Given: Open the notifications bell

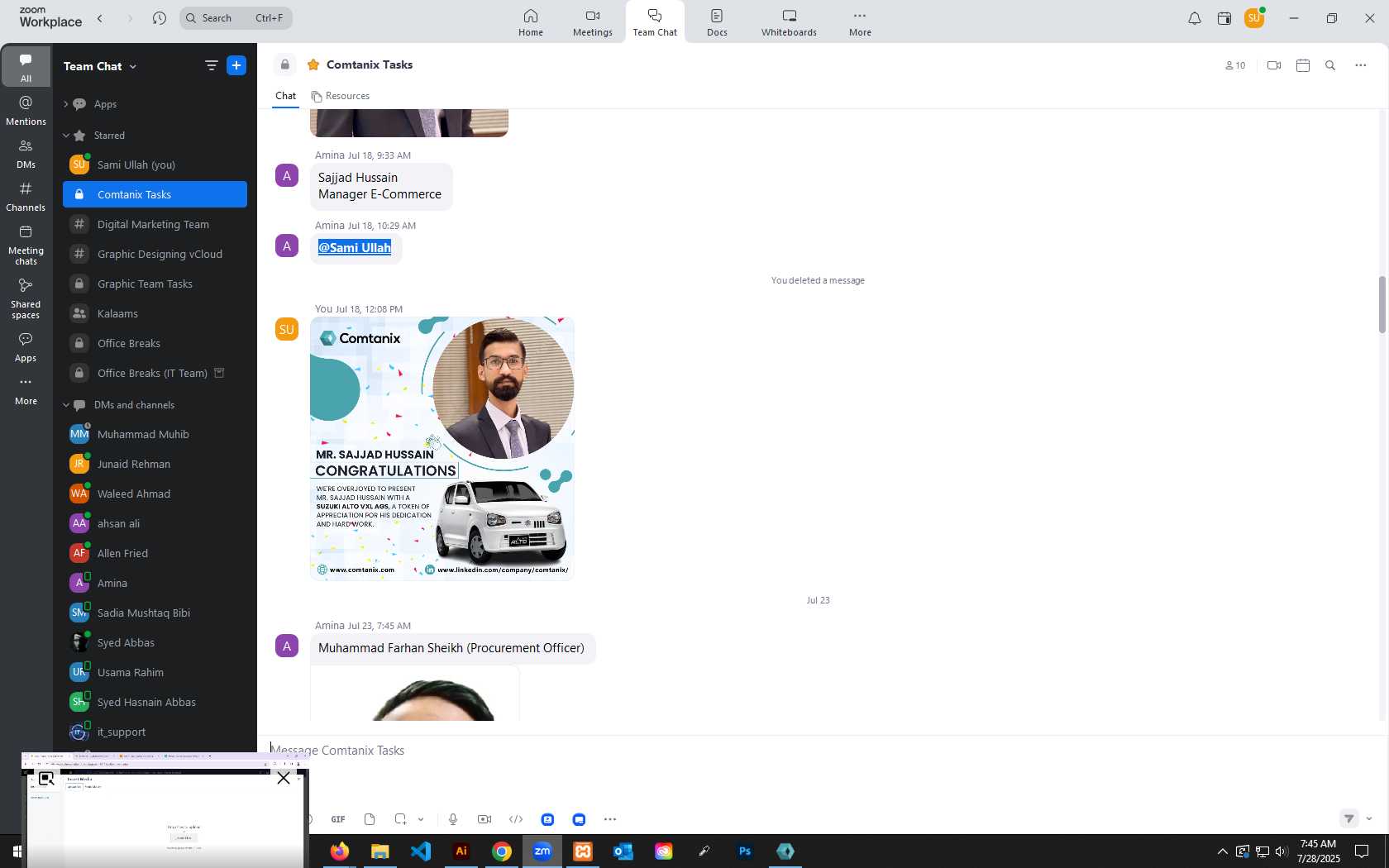Looking at the screenshot, I should [x=1195, y=18].
